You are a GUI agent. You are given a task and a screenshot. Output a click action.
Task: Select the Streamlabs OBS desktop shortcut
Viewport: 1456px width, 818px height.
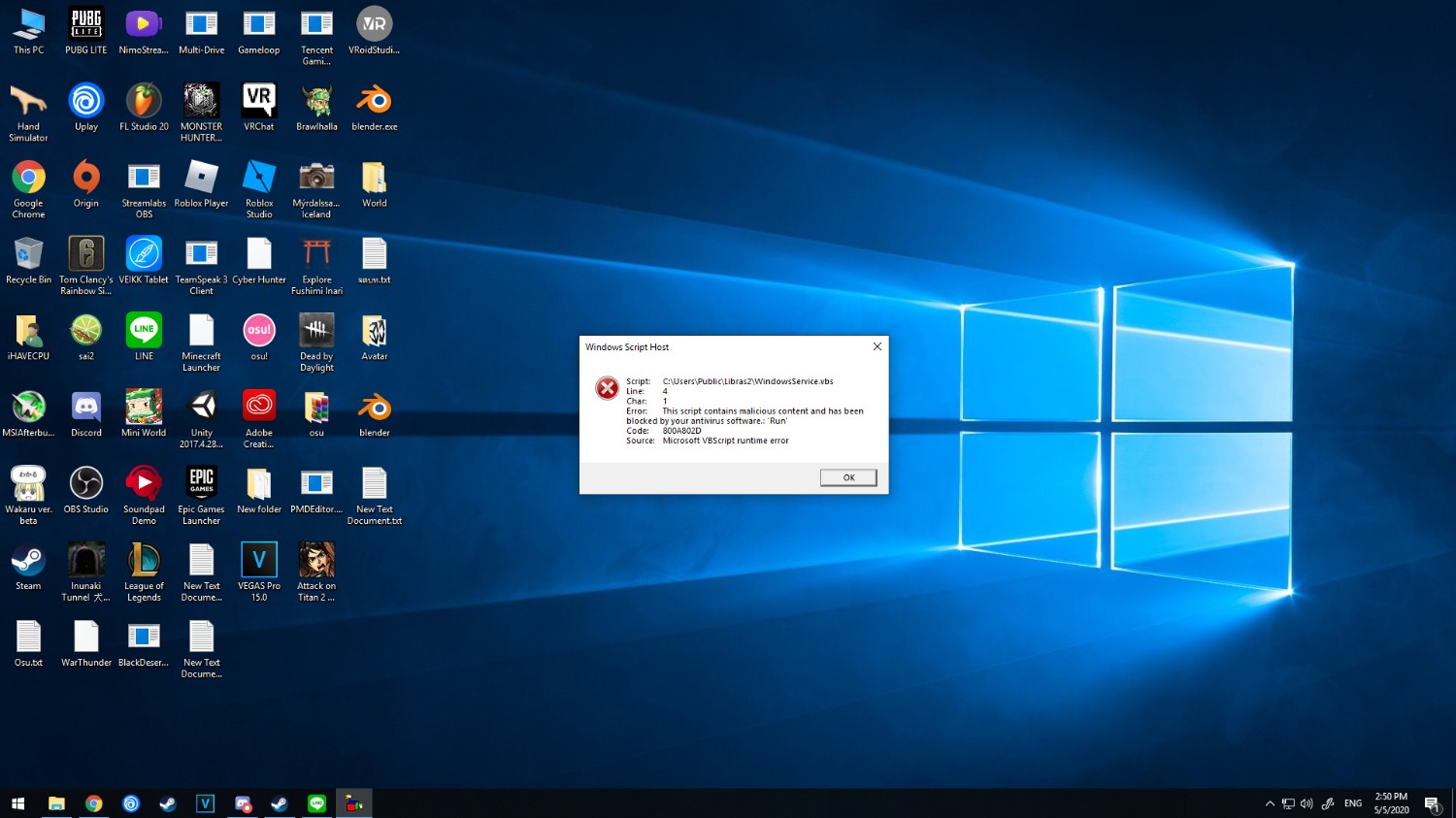pyautogui.click(x=144, y=190)
